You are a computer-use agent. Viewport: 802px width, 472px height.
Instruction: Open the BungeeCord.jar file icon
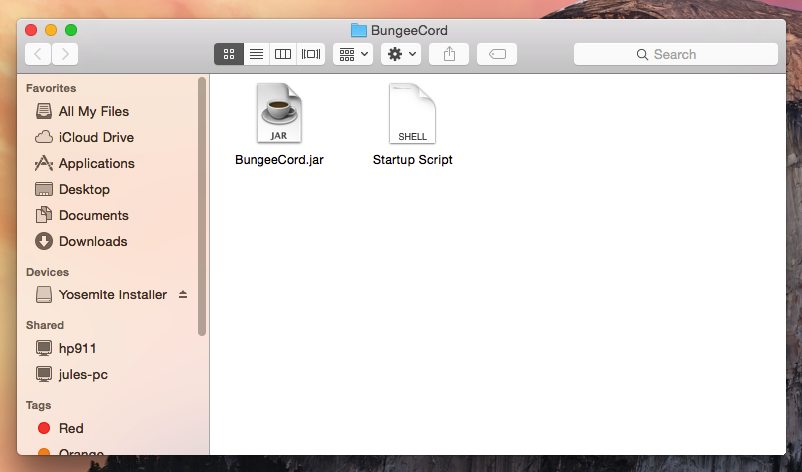tap(279, 114)
